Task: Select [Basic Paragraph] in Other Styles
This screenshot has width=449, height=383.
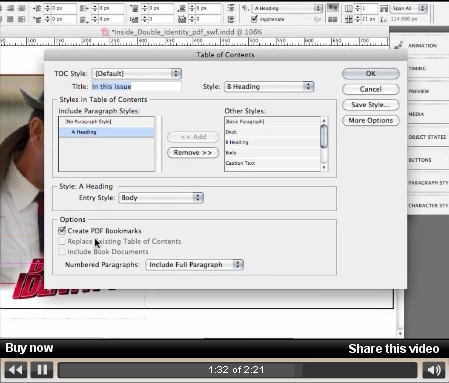Action: pos(272,122)
